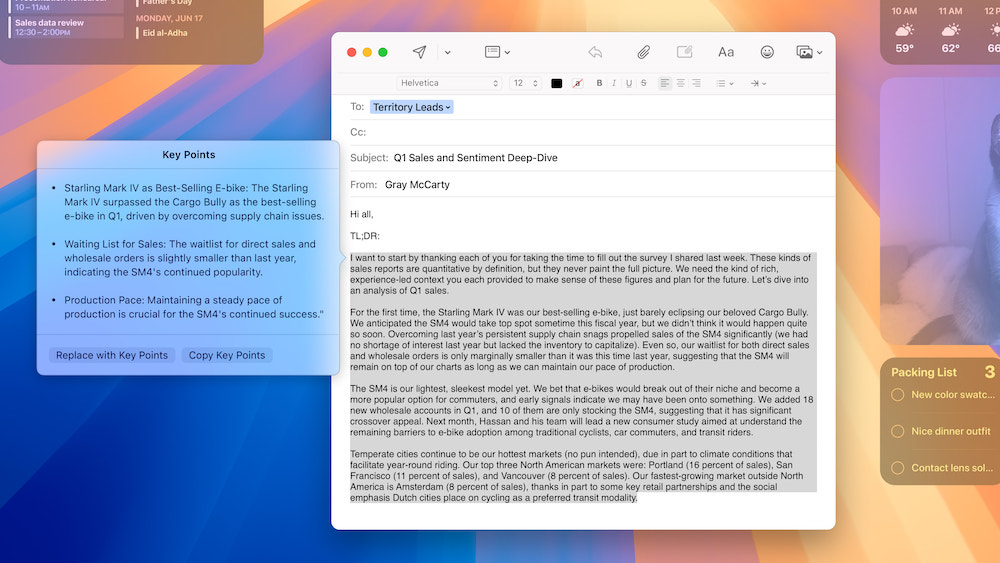Click the Send message paper plane icon
Image resolution: width=1000 pixels, height=563 pixels.
(419, 52)
